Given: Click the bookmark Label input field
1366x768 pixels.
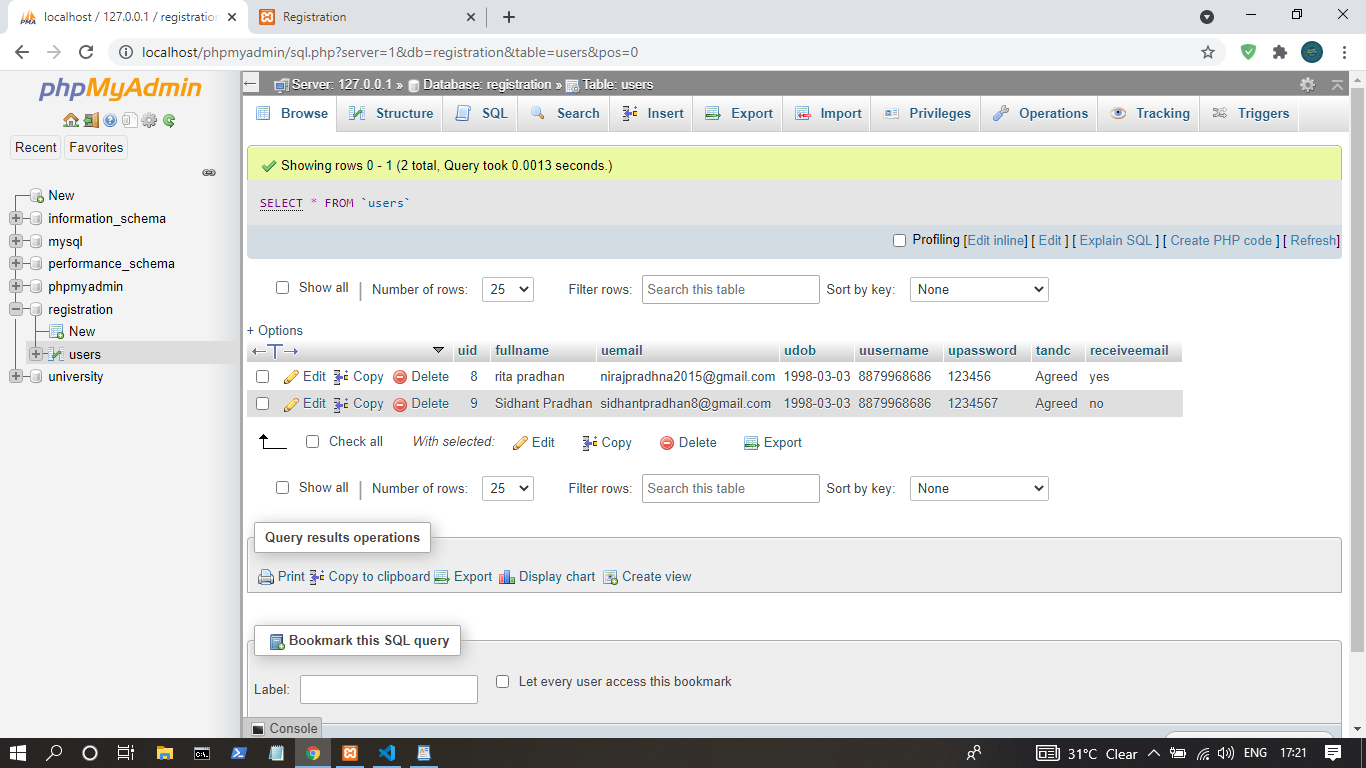Looking at the screenshot, I should click(389, 690).
